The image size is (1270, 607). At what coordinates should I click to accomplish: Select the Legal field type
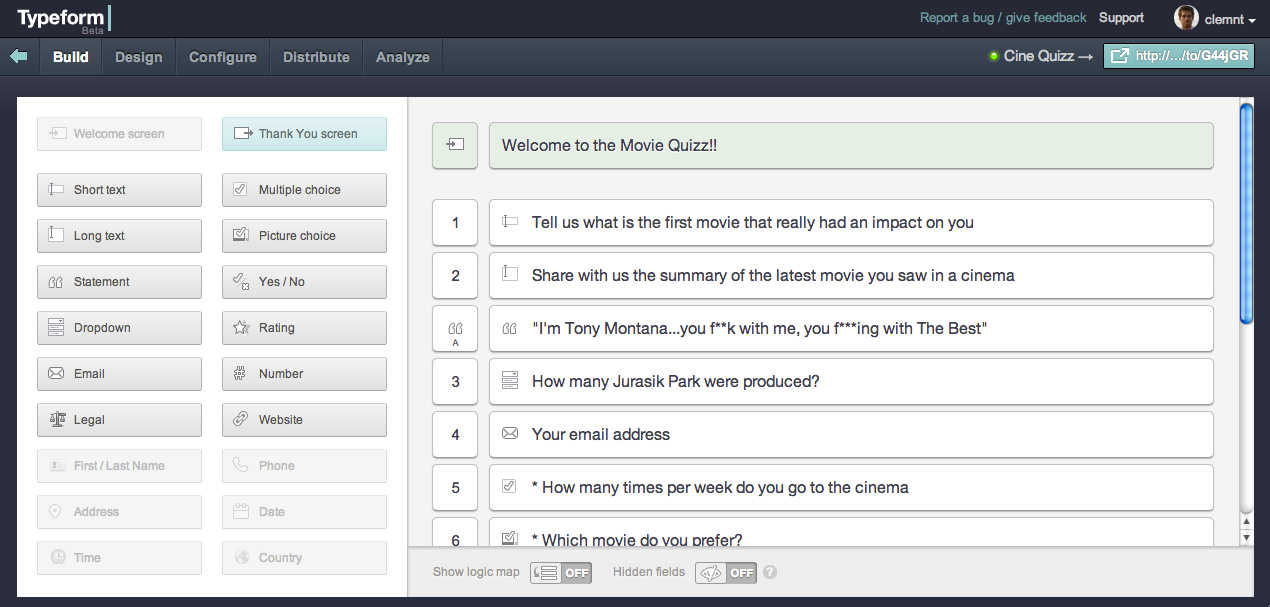coord(119,419)
